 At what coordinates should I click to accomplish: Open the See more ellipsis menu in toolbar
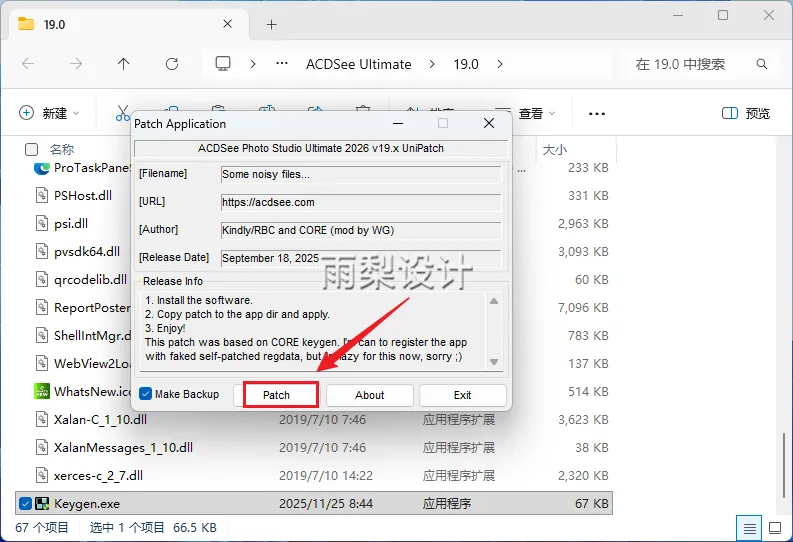(x=597, y=114)
